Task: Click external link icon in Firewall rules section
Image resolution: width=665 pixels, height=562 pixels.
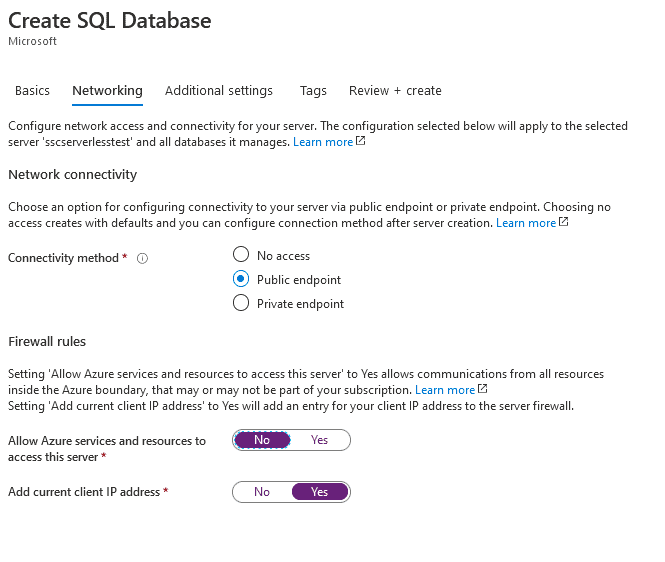Action: 483,389
